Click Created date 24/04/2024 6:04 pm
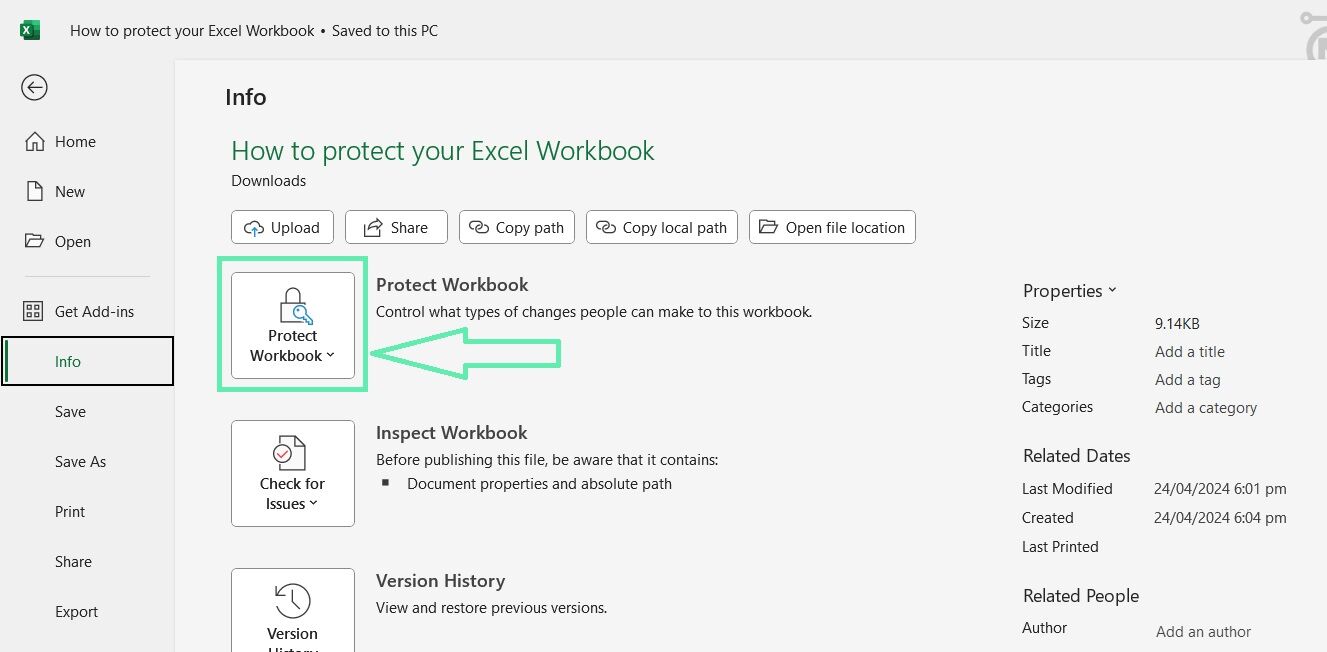Viewport: 1327px width, 652px height. click(1220, 518)
